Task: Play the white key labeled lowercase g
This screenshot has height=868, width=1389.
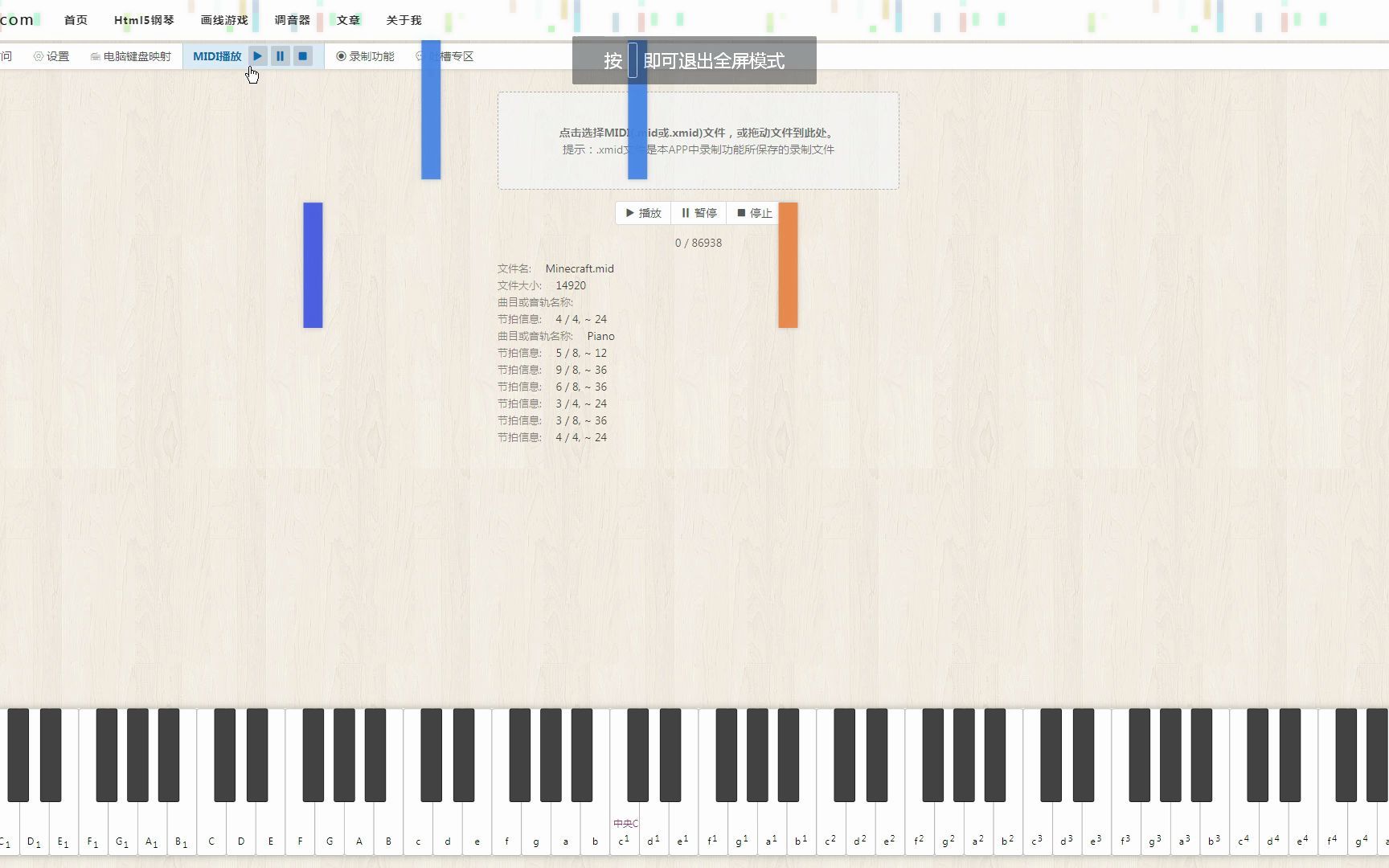Action: click(x=536, y=828)
